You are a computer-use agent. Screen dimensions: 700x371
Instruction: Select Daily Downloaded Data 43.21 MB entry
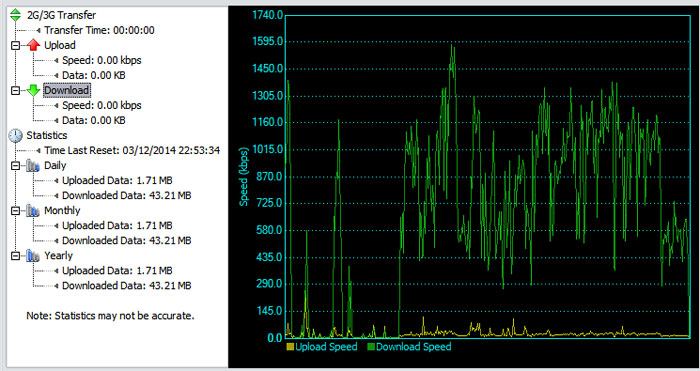click(126, 196)
